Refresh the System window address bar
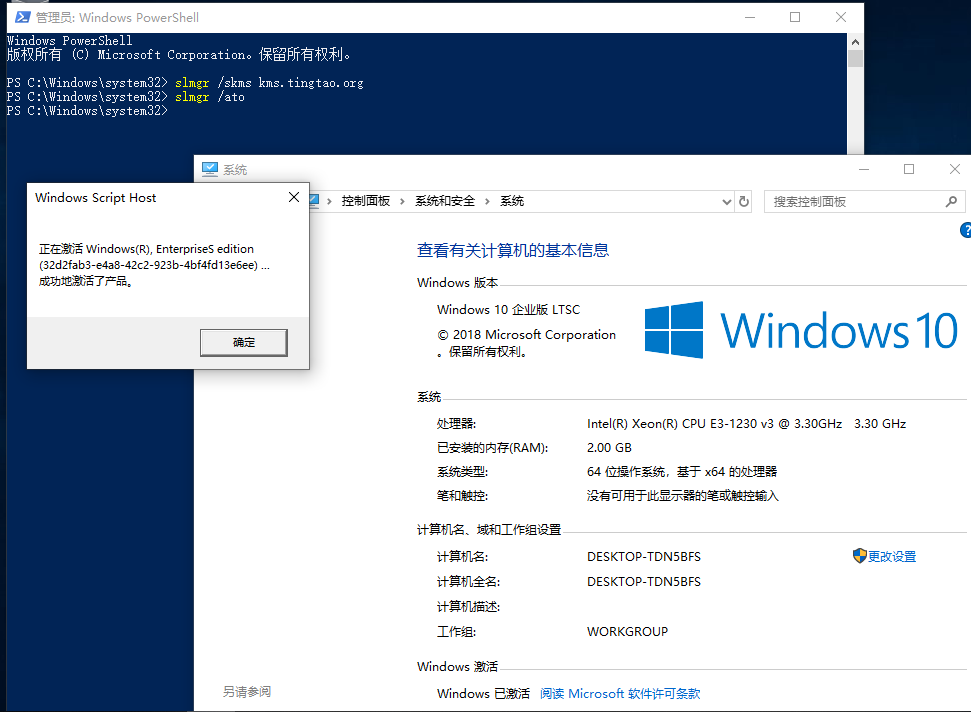Viewport: 971px width, 712px height. [744, 201]
